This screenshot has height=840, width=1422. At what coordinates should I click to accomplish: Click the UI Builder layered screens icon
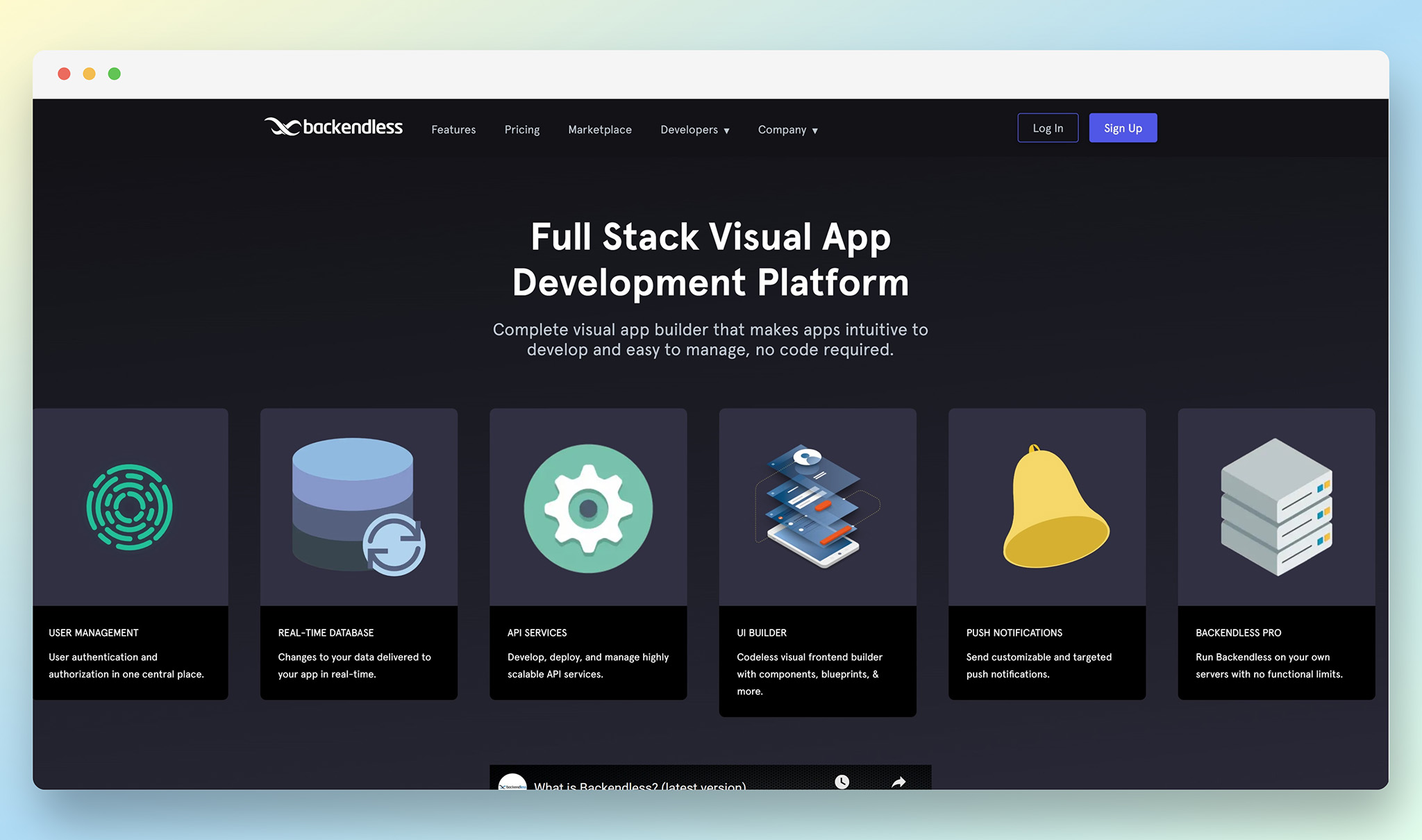pyautogui.click(x=817, y=507)
